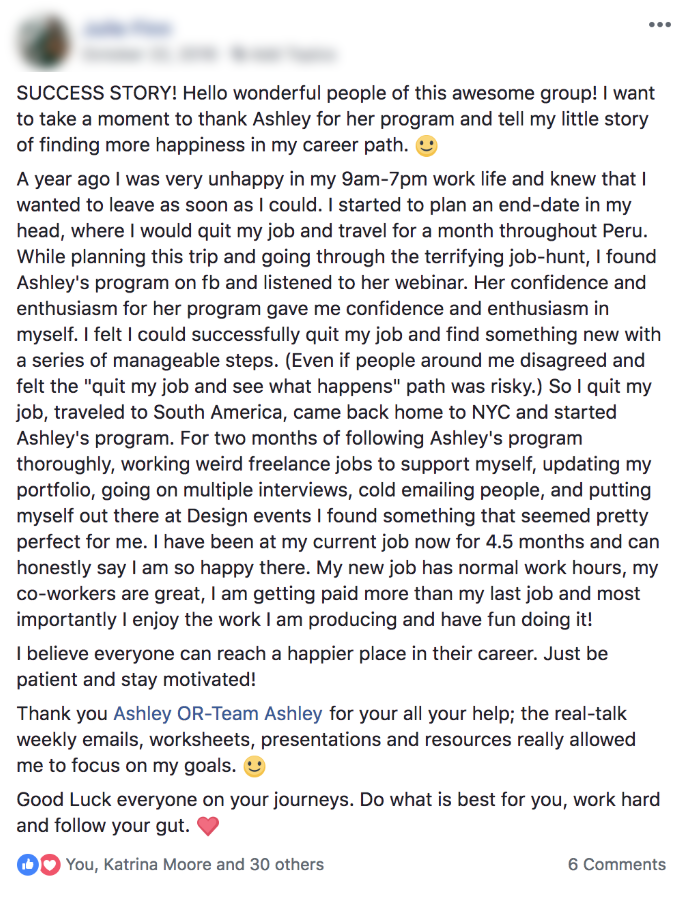The image size is (682, 906).
Task: Click "30 others" to view all reactions
Action: (x=287, y=864)
